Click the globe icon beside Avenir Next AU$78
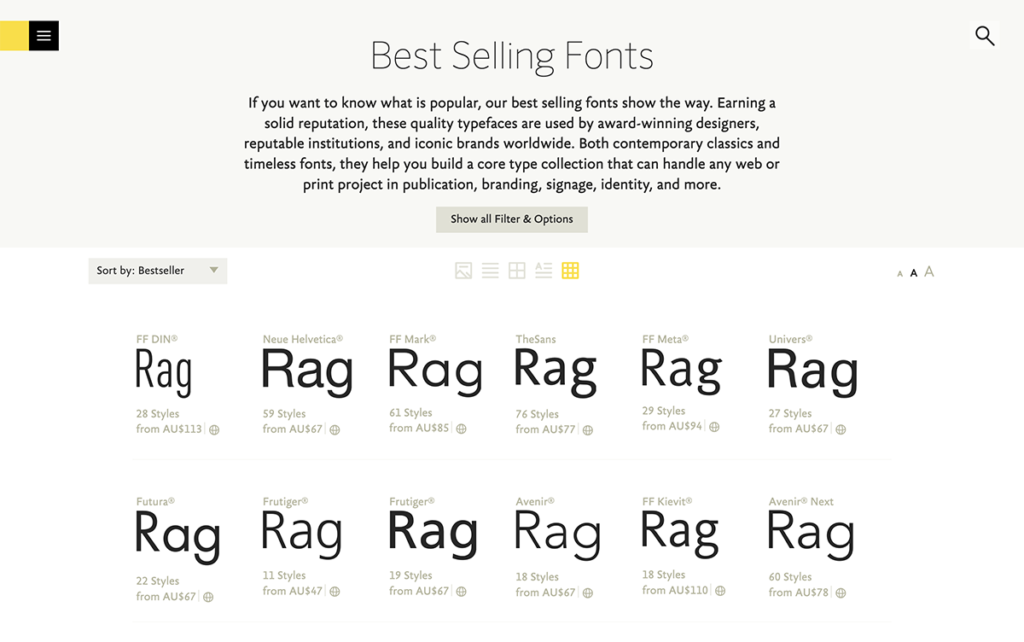The width and height of the screenshot is (1024, 642). pyautogui.click(x=841, y=593)
